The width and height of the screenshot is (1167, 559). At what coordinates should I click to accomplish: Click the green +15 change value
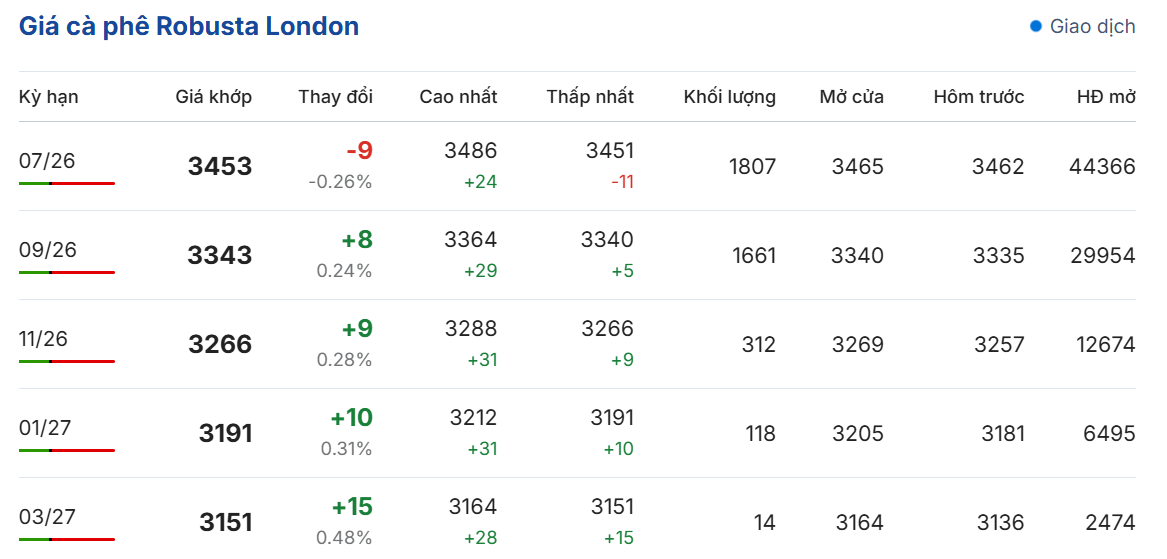(352, 507)
